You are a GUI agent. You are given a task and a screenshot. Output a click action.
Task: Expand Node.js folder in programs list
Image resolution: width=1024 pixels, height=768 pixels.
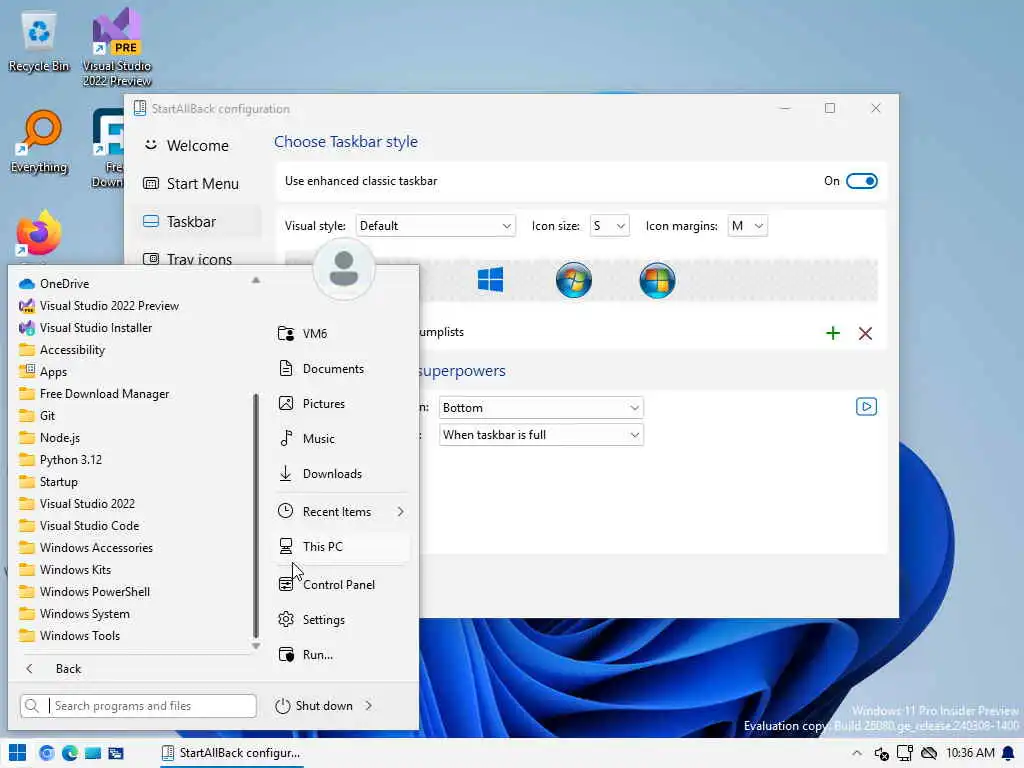(x=50, y=438)
